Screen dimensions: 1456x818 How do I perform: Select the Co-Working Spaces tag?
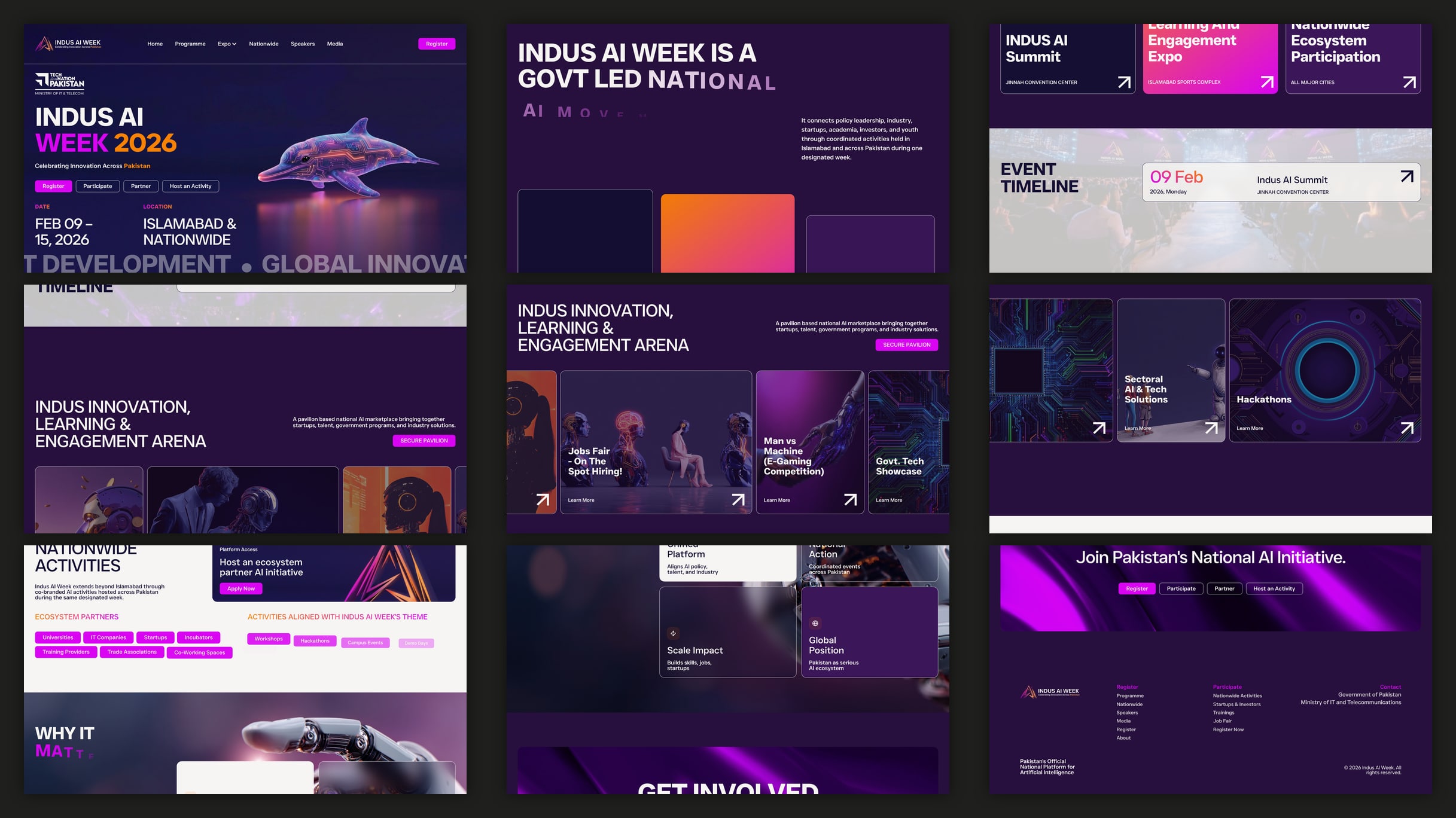(x=199, y=652)
